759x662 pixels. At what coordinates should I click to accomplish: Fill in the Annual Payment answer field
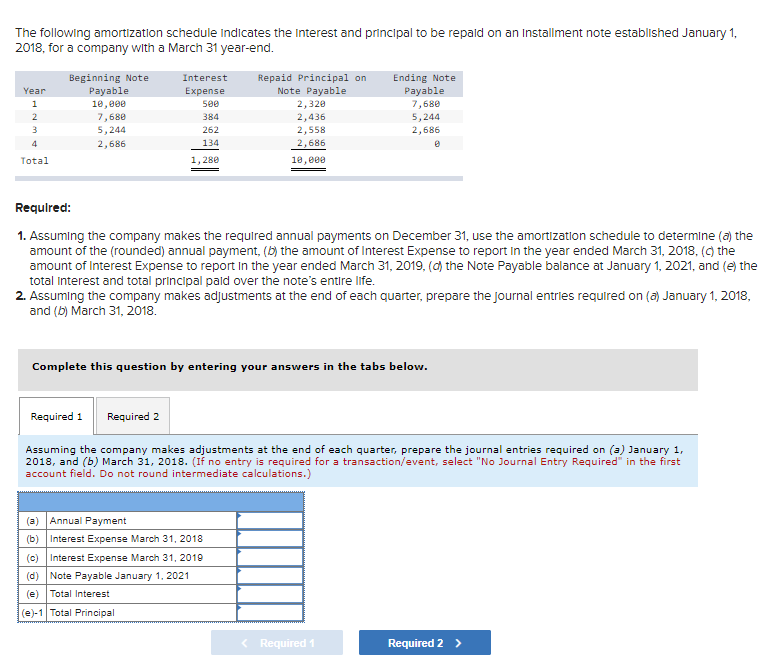(270, 521)
